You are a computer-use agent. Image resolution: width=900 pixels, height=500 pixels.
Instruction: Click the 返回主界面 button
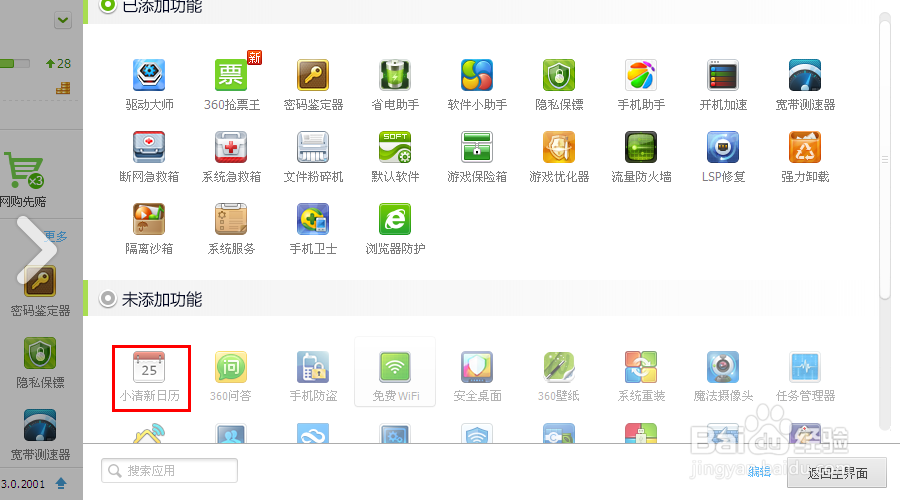click(837, 473)
